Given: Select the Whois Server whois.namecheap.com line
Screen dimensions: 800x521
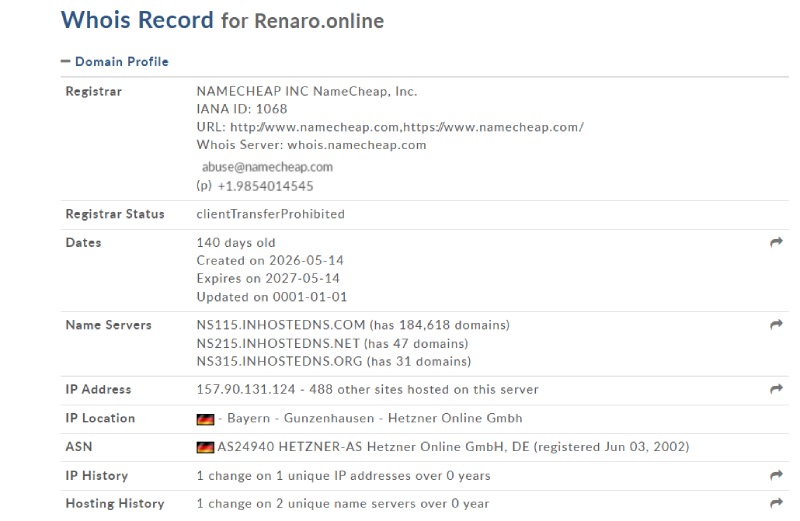Looking at the screenshot, I should click(311, 145).
